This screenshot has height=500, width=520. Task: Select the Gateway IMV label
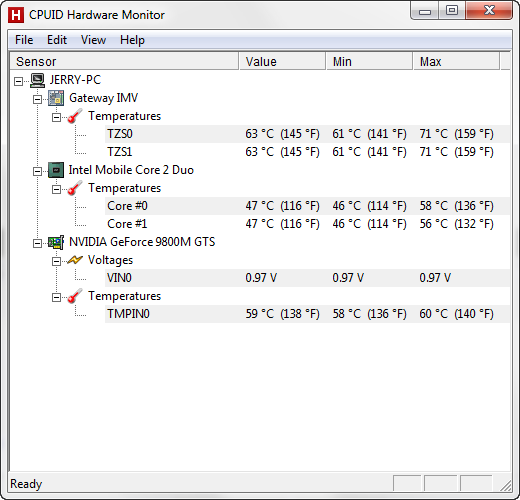pyautogui.click(x=103, y=98)
